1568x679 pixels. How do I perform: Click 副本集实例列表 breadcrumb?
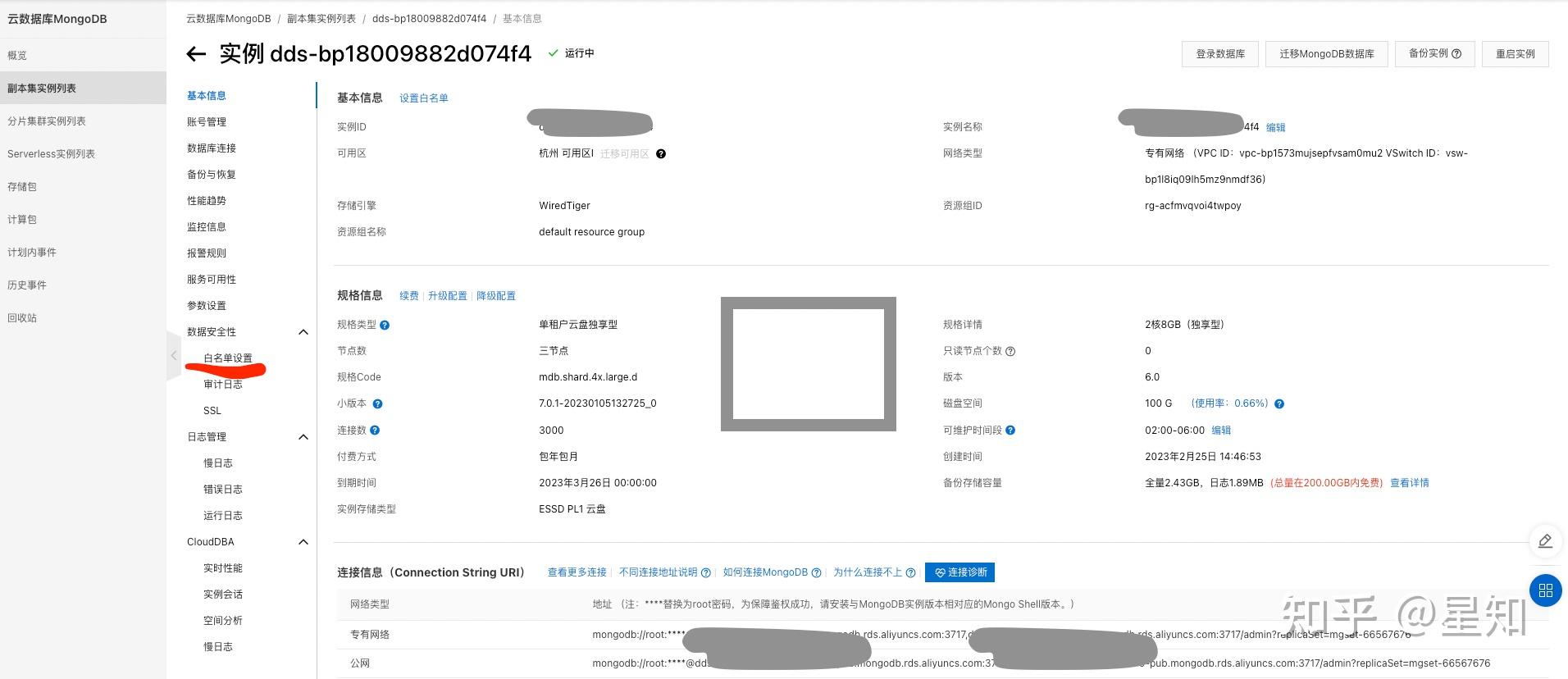point(321,19)
